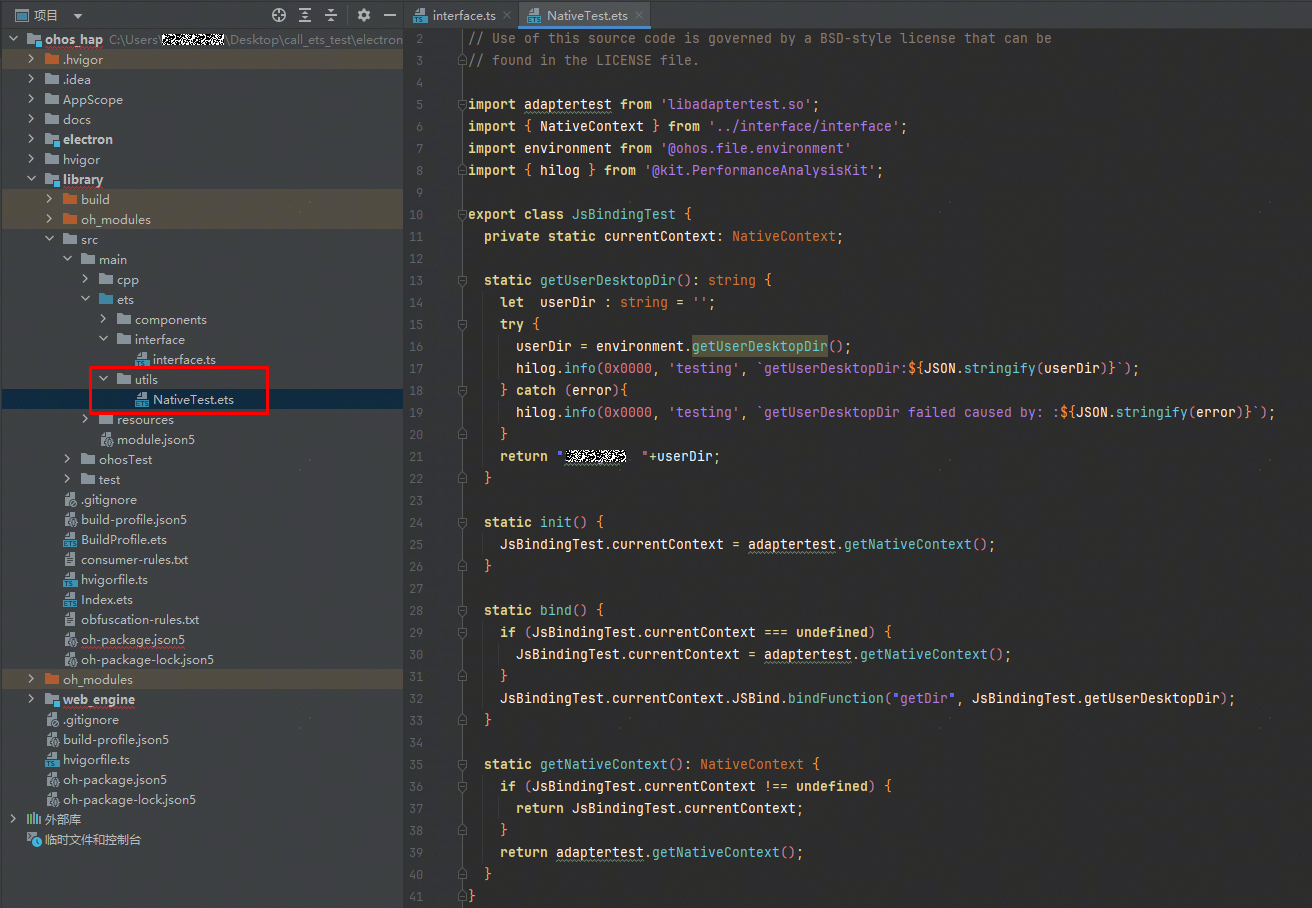Click 'libadaptertest.so' import string on line 5
1312x908 pixels.
(x=740, y=105)
